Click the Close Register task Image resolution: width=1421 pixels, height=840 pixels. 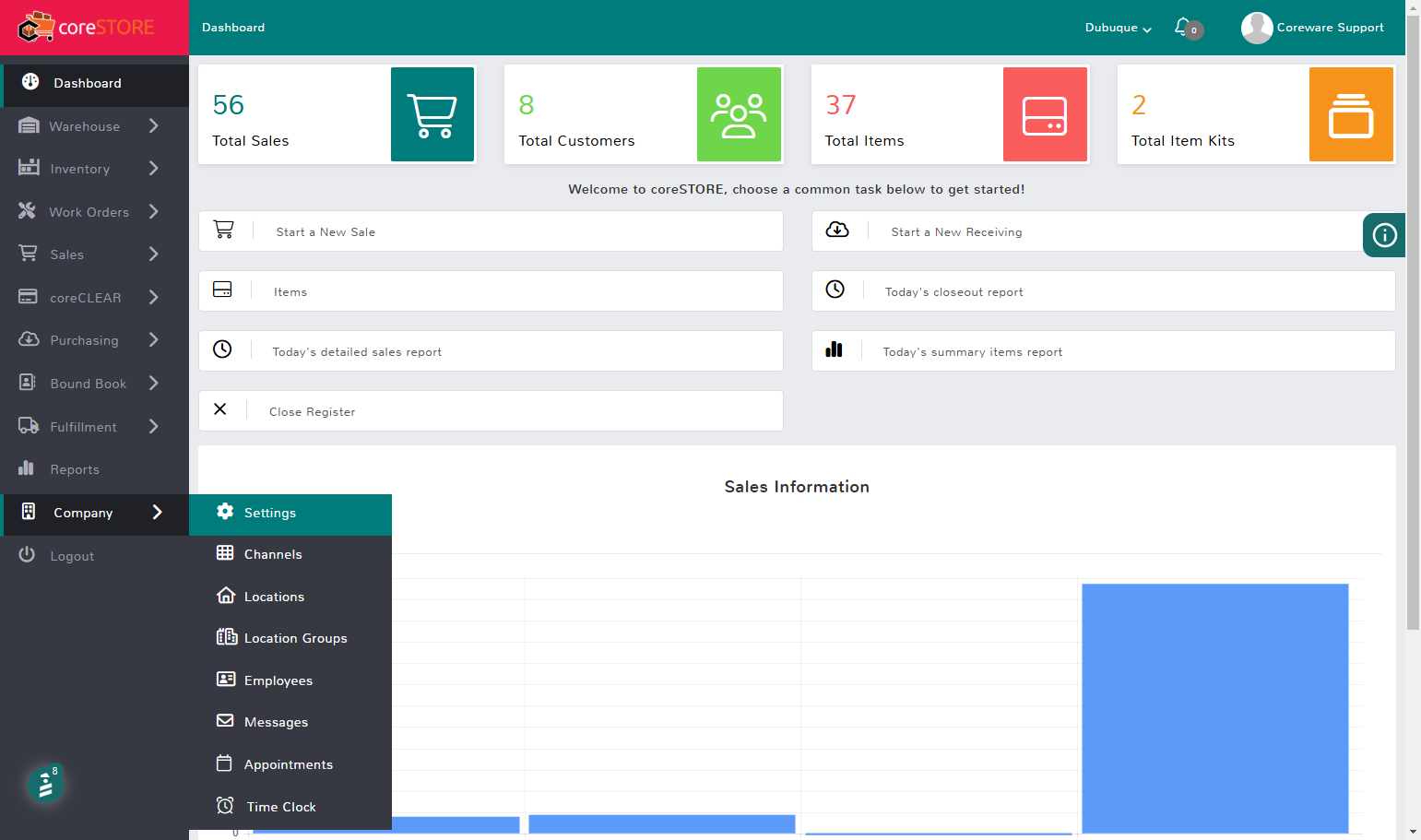(x=491, y=411)
